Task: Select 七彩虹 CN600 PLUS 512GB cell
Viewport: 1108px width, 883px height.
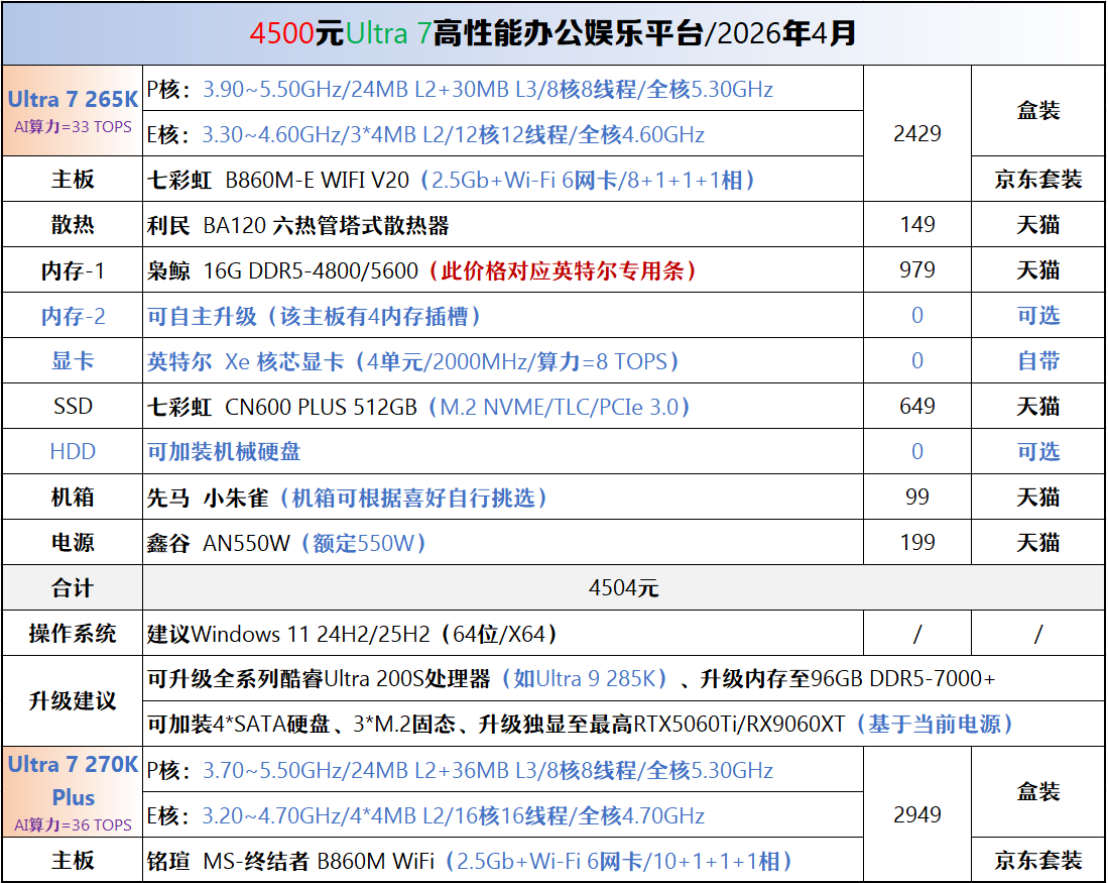Action: click(x=503, y=406)
